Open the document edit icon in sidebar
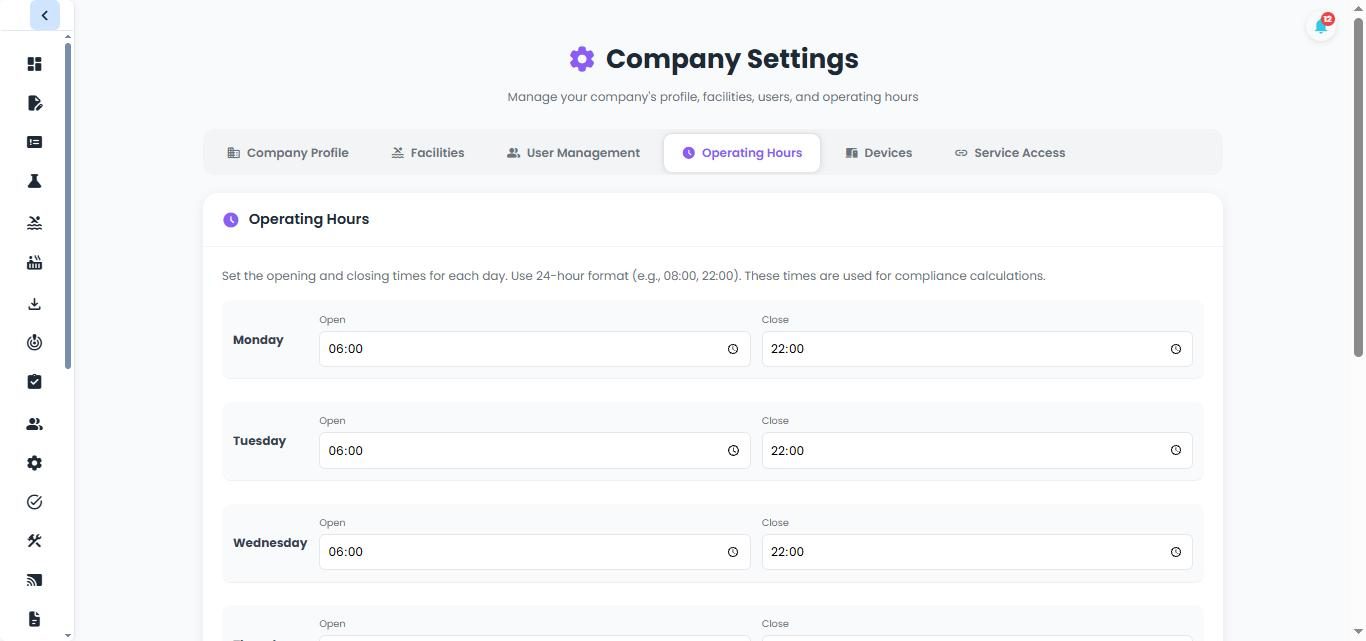The height and width of the screenshot is (641, 1366). tap(34, 103)
